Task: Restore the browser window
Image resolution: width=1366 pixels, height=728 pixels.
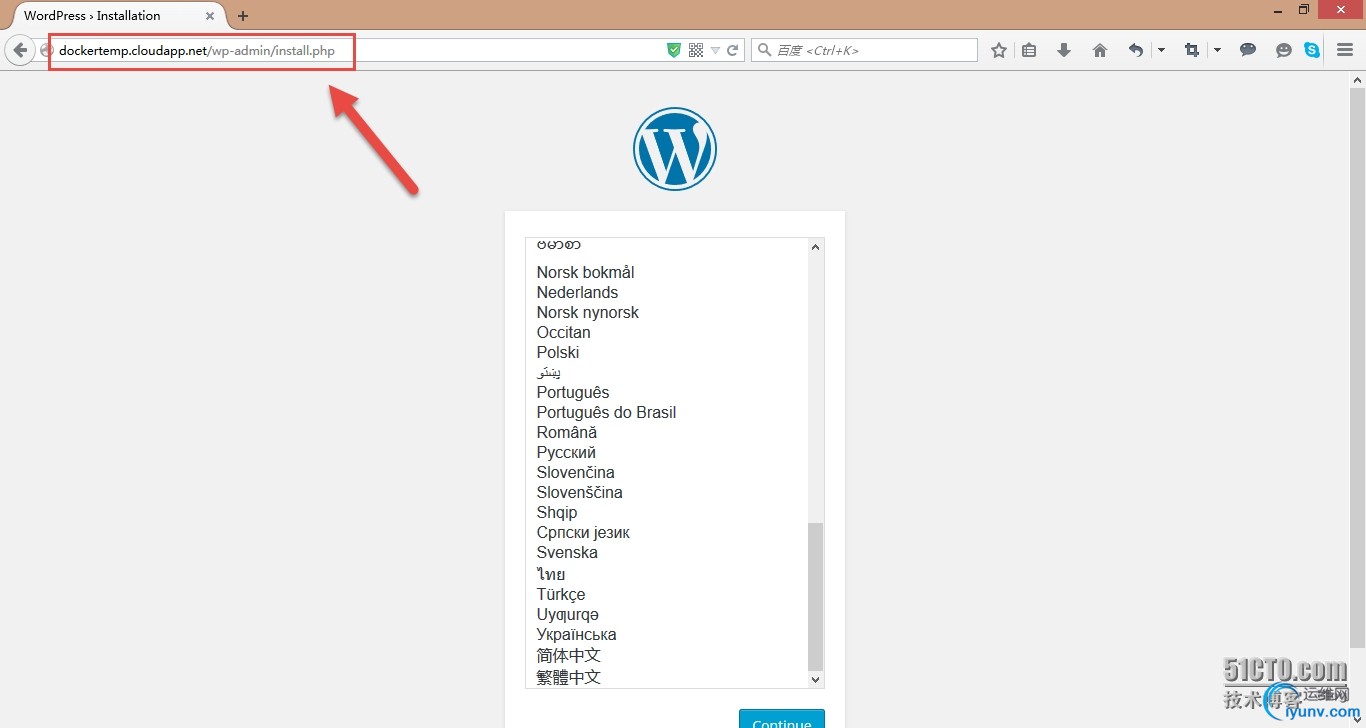Action: click(1303, 9)
